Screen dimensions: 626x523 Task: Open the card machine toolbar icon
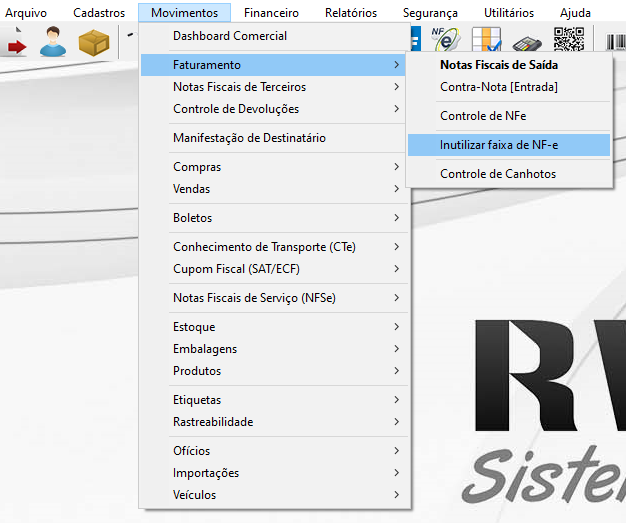tap(527, 43)
